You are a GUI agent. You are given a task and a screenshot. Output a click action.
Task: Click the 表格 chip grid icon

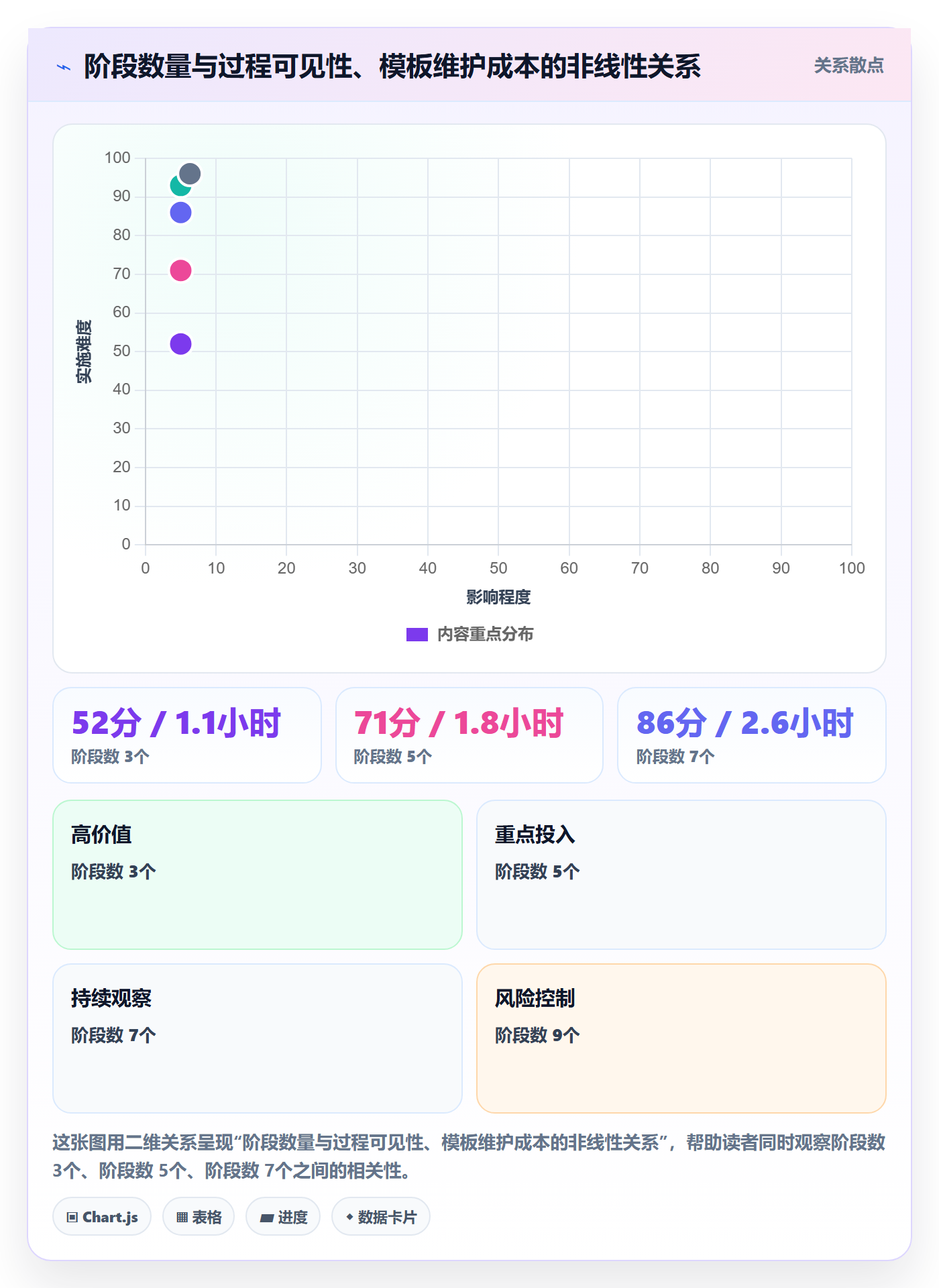coord(182,1218)
